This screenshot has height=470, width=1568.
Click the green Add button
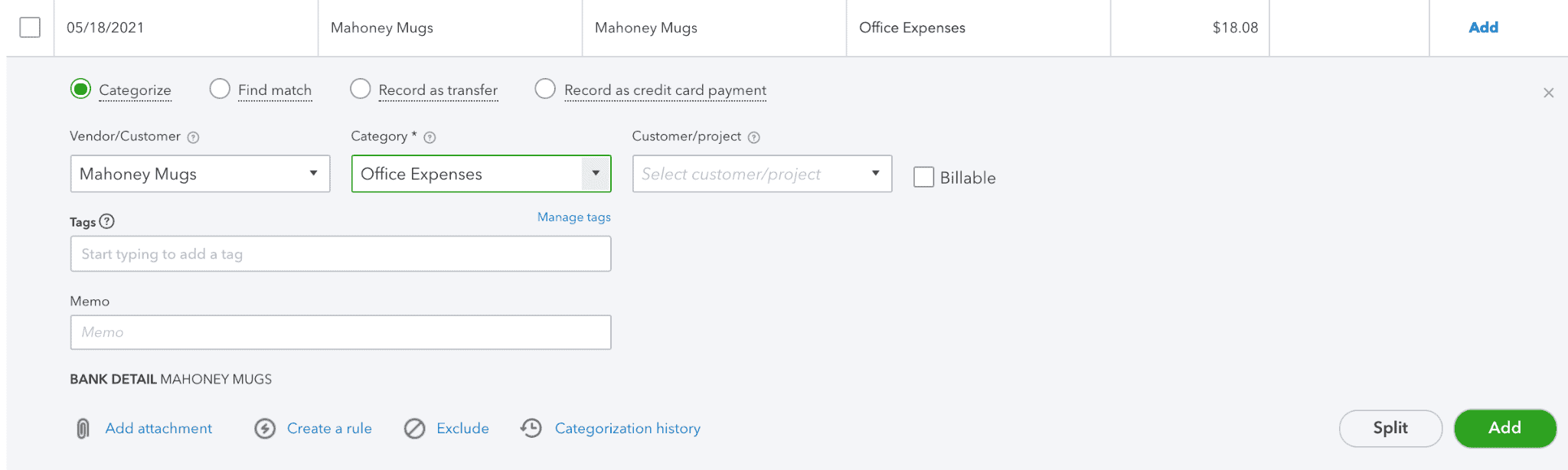coord(1504,428)
